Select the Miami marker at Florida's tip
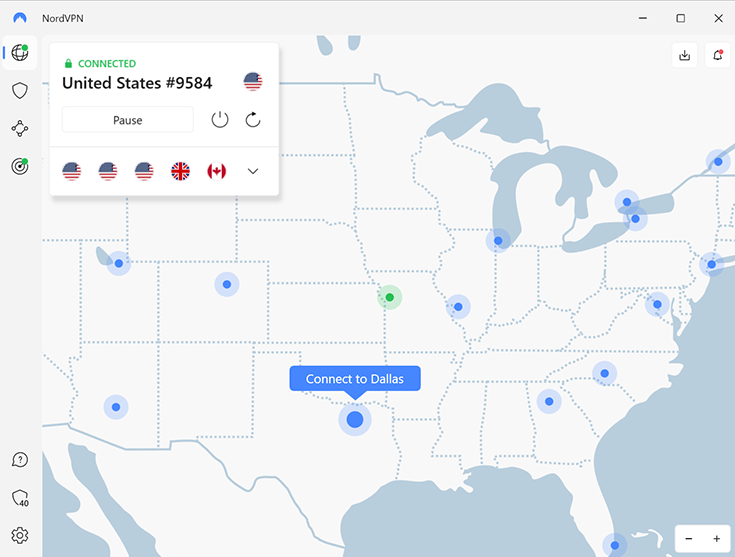 (x=615, y=545)
